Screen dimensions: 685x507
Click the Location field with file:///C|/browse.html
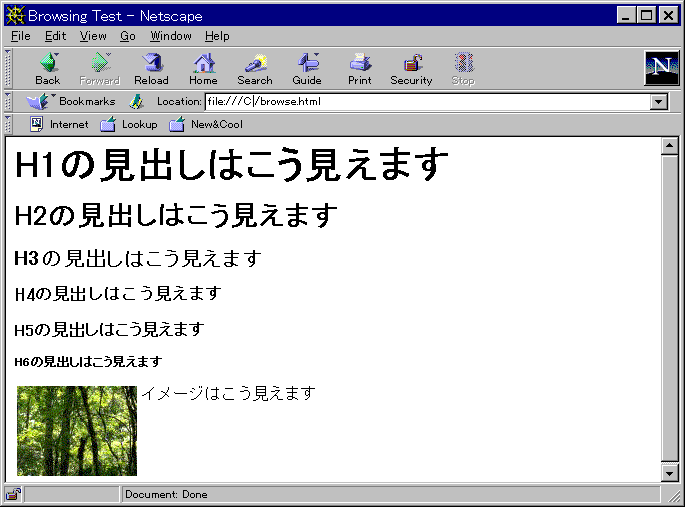(428, 102)
